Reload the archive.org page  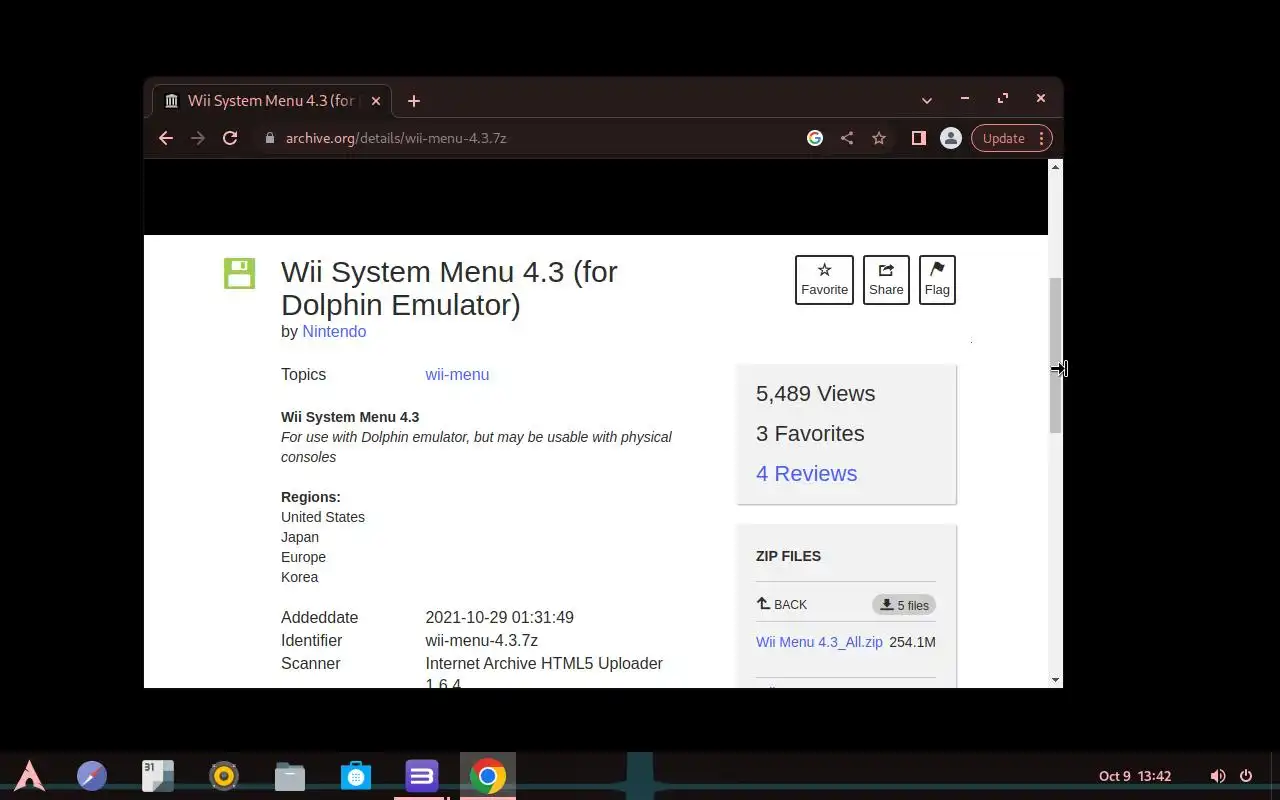pyautogui.click(x=230, y=138)
